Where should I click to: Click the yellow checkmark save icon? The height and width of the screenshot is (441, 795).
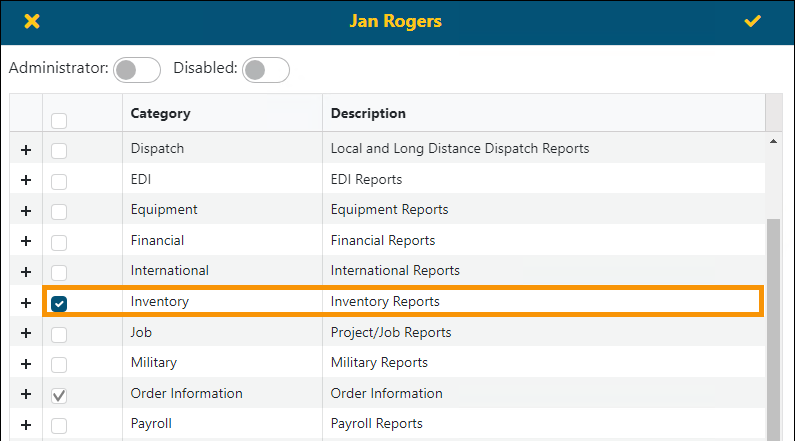point(753,21)
